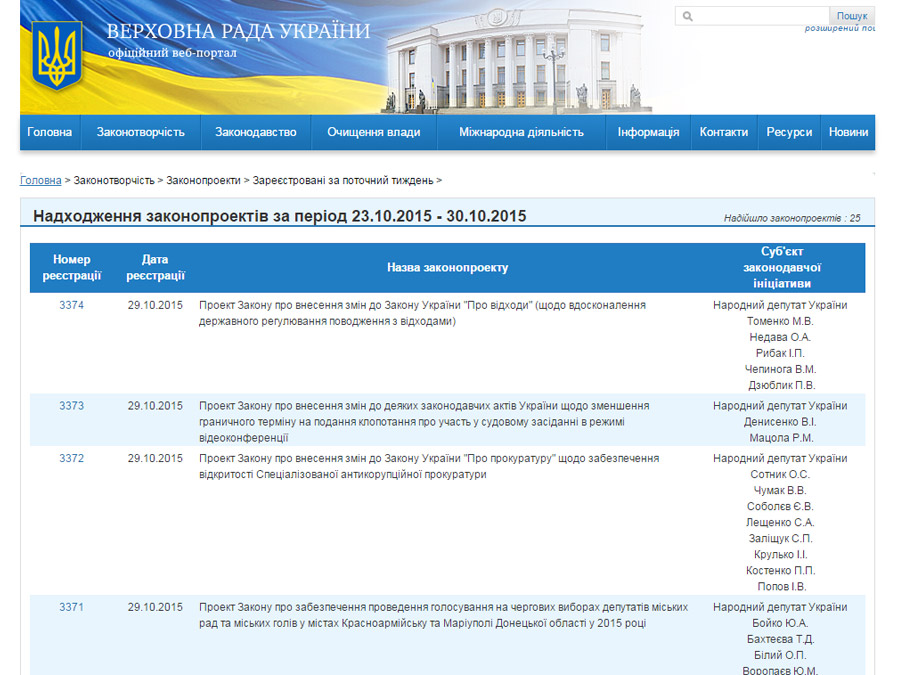
Task: Click the Дата реєстрації column header
Action: (x=155, y=267)
